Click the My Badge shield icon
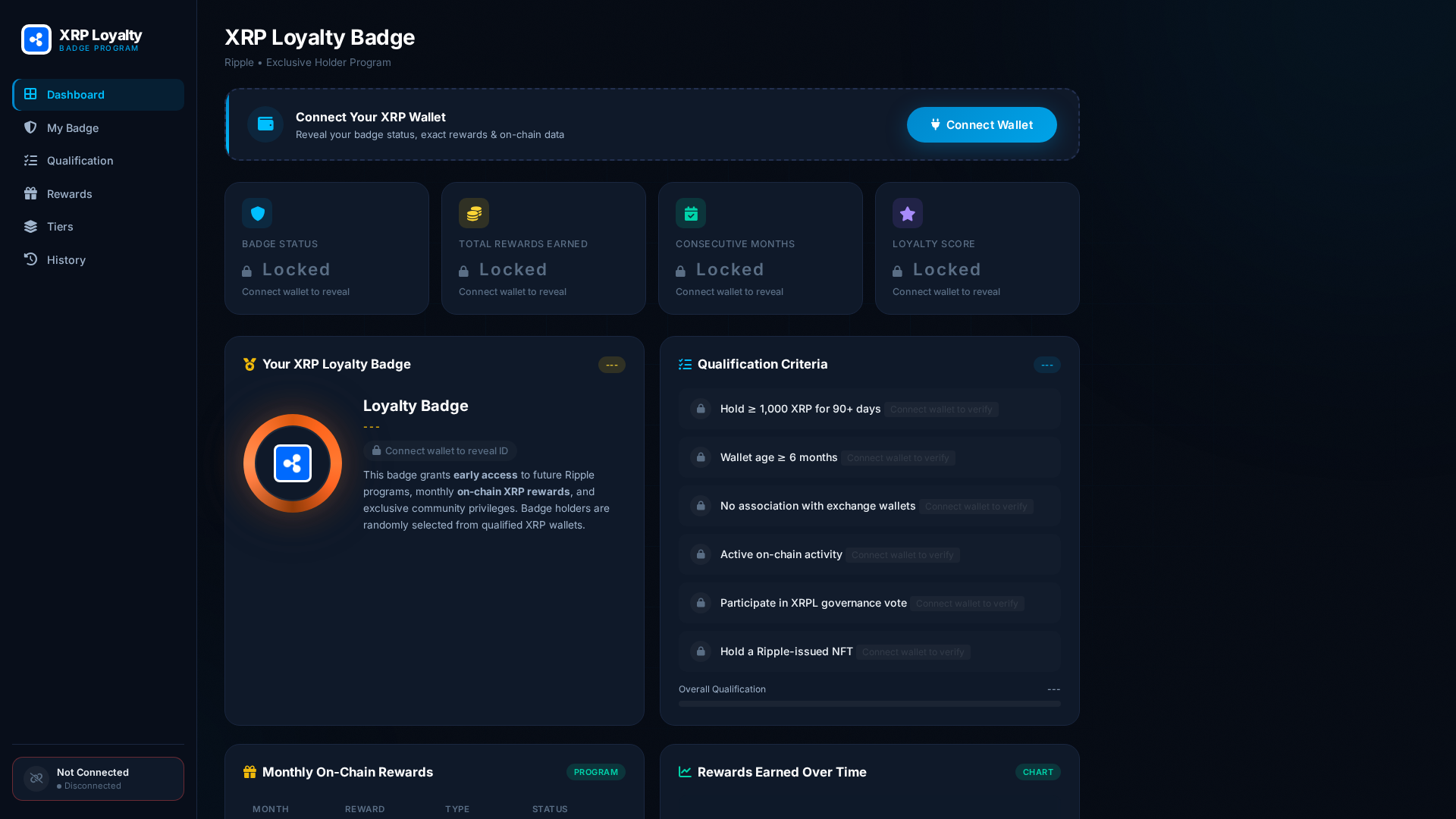Image resolution: width=1456 pixels, height=819 pixels. tap(30, 127)
